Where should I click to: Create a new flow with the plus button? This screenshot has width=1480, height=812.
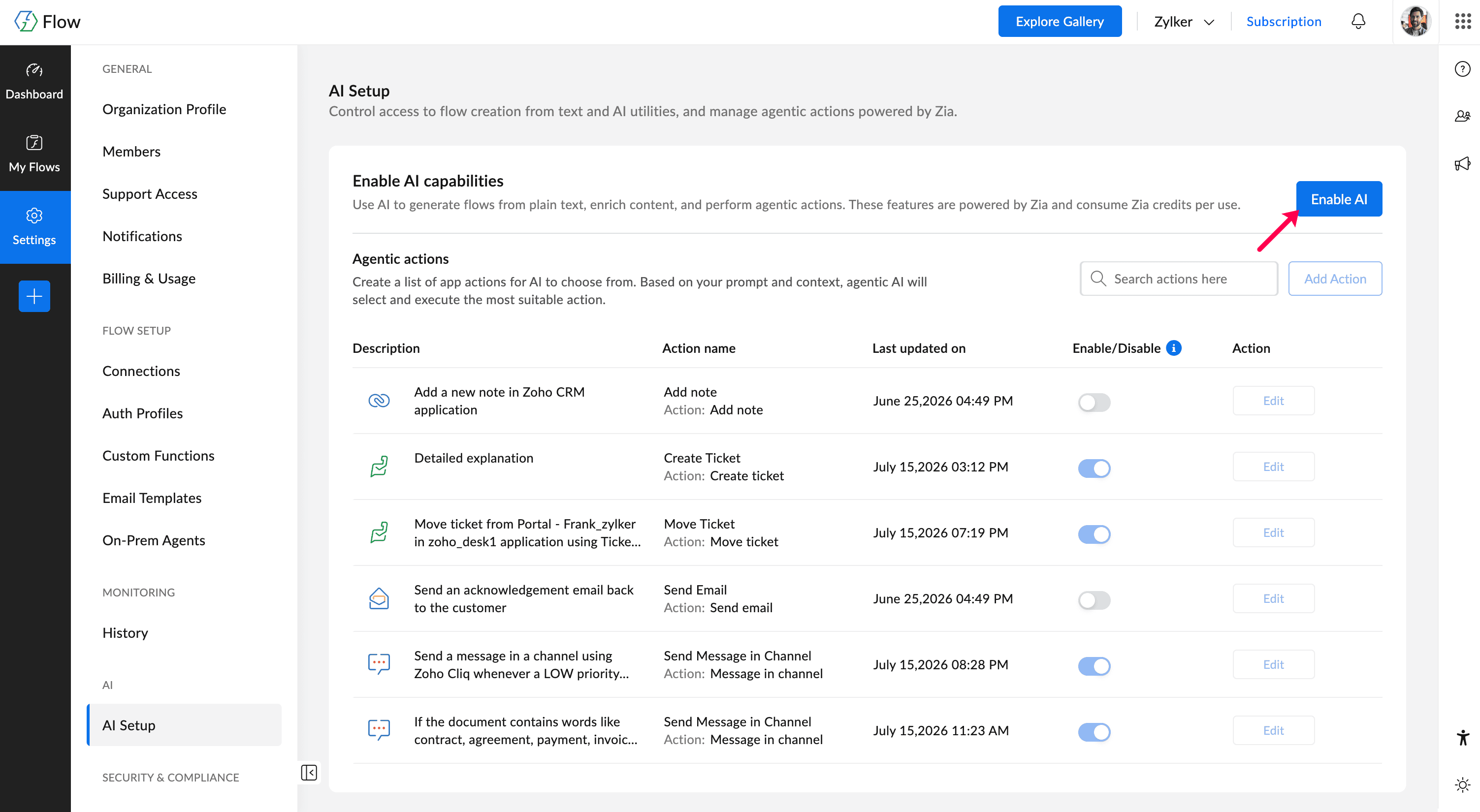[x=34, y=296]
